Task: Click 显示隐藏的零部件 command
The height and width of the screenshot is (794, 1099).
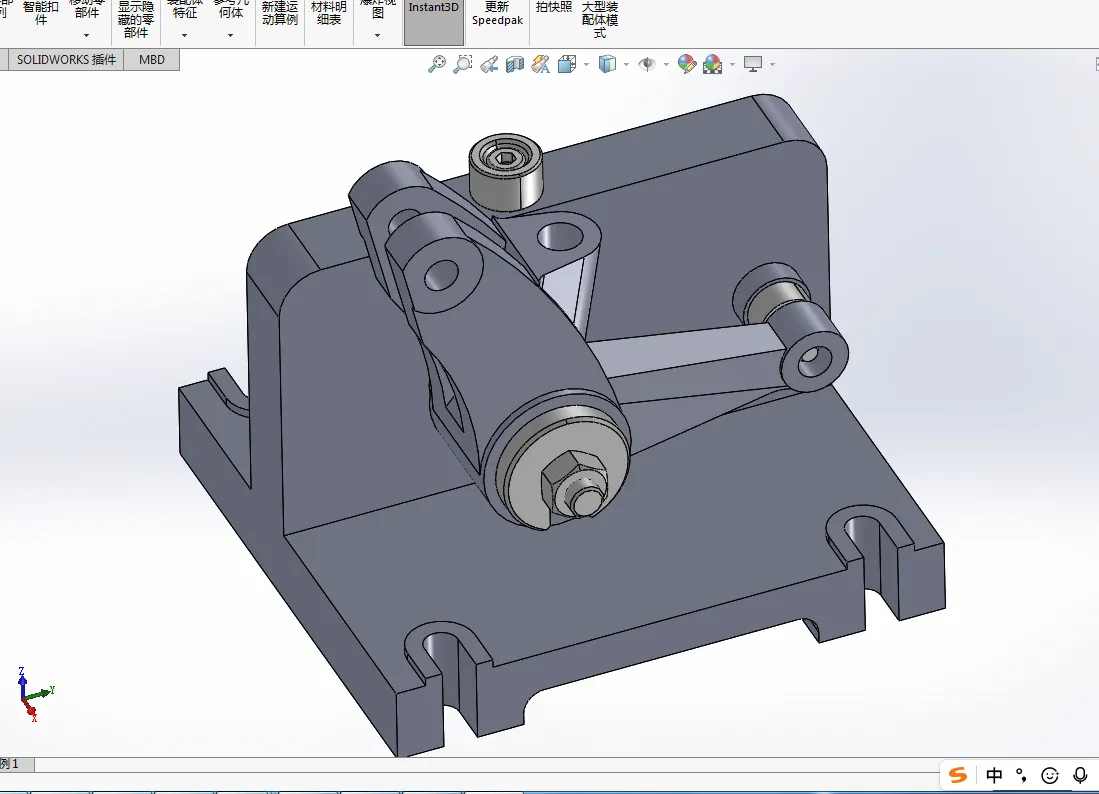Action: [135, 20]
